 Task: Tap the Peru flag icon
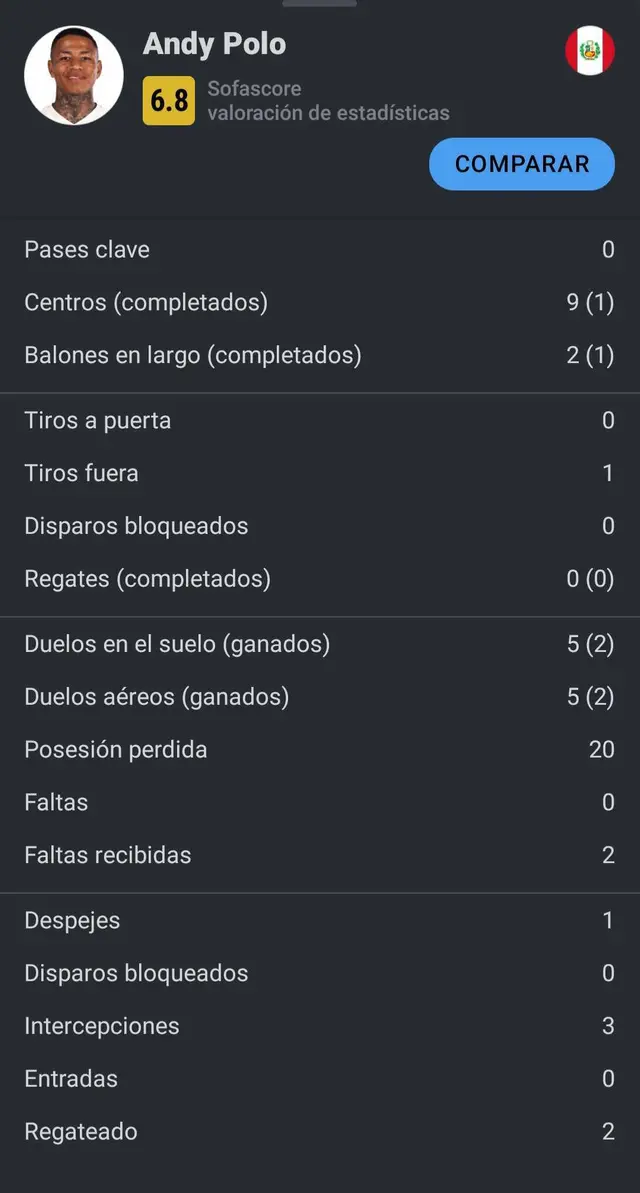pyautogui.click(x=590, y=50)
